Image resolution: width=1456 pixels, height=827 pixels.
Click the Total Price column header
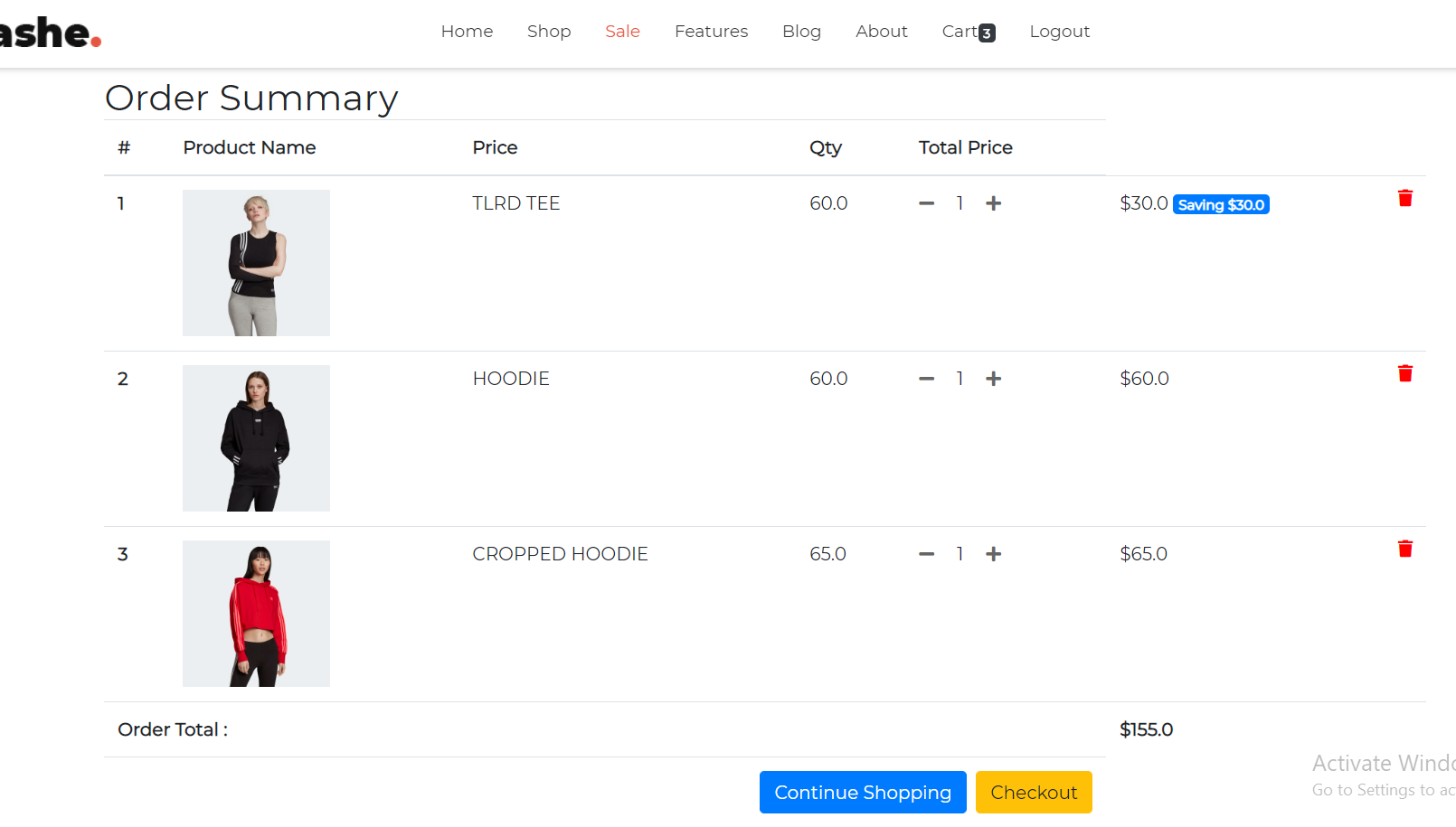(965, 147)
